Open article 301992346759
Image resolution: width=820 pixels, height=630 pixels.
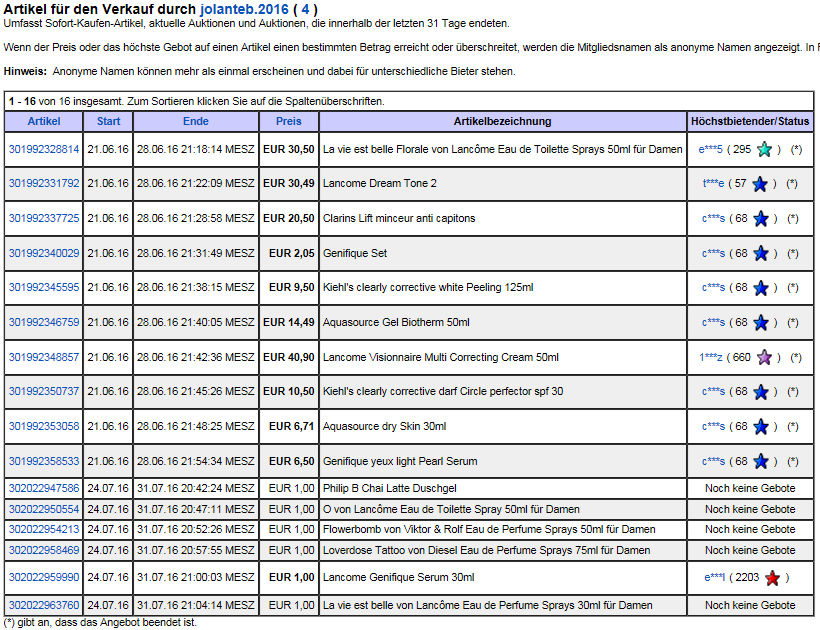[44, 323]
